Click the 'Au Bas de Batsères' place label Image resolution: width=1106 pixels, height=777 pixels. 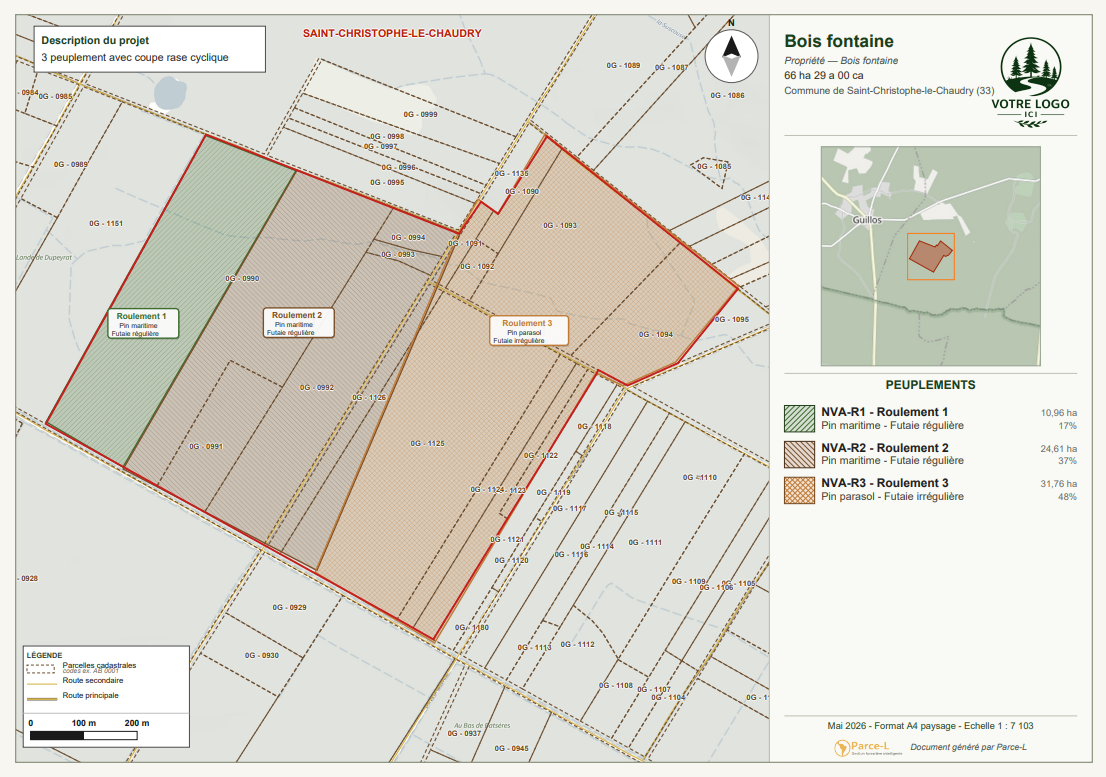482,726
